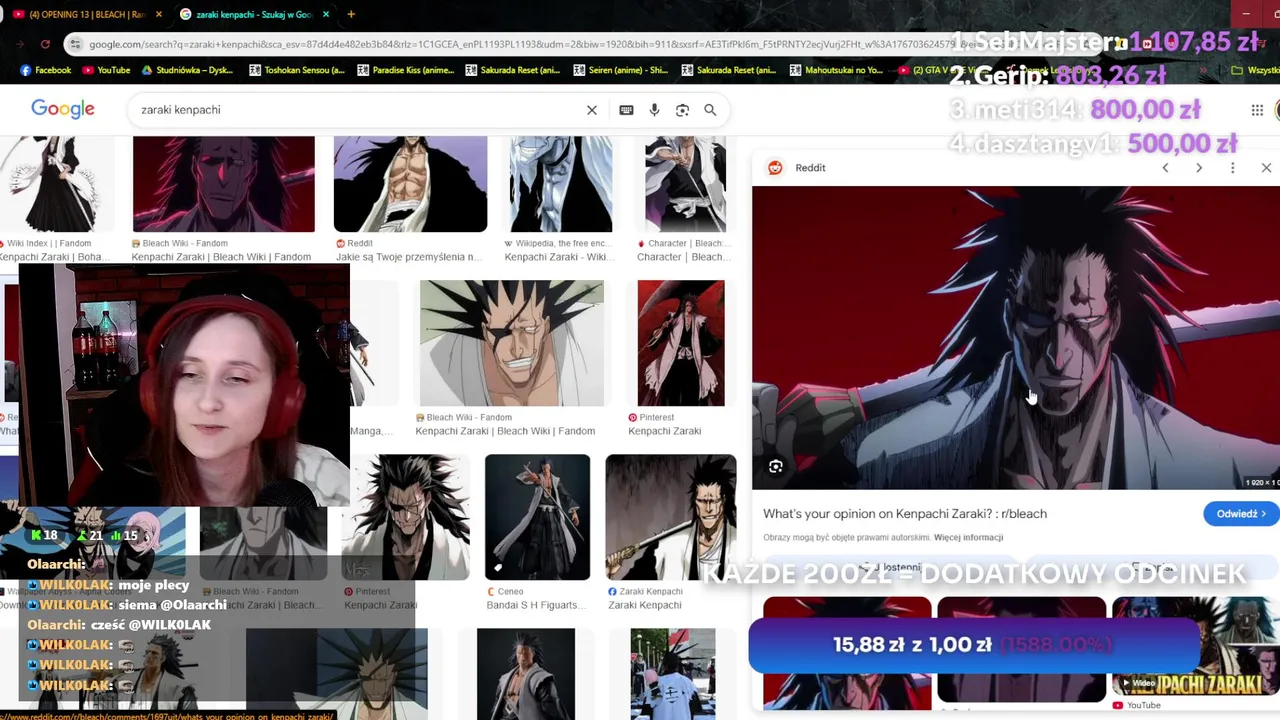Open more options in preview panel
This screenshot has width=1280, height=720.
1233,168
